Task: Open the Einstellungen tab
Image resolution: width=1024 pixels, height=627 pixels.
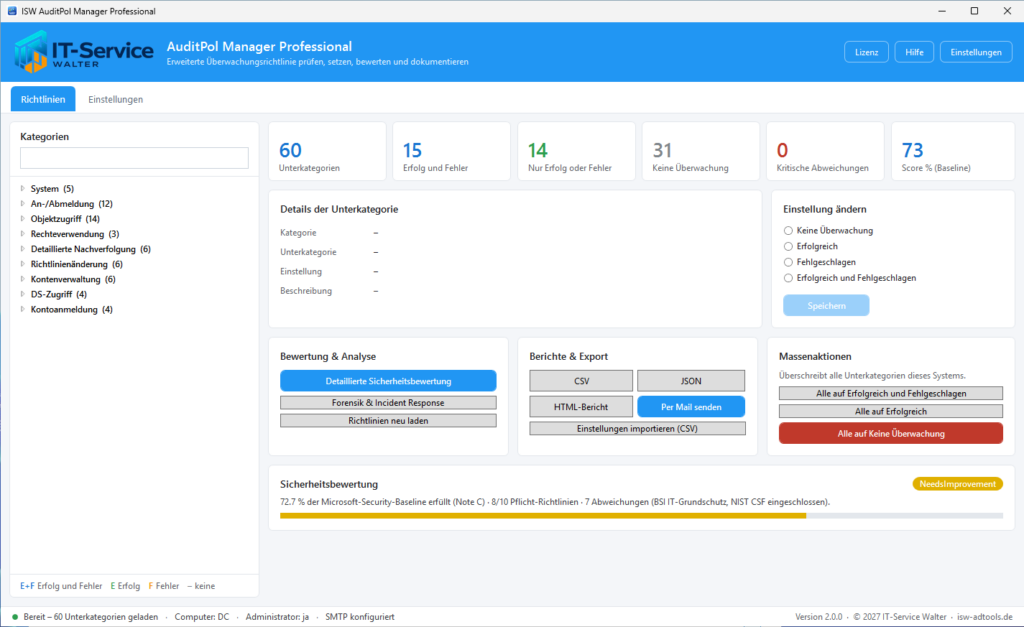Action: coord(116,99)
